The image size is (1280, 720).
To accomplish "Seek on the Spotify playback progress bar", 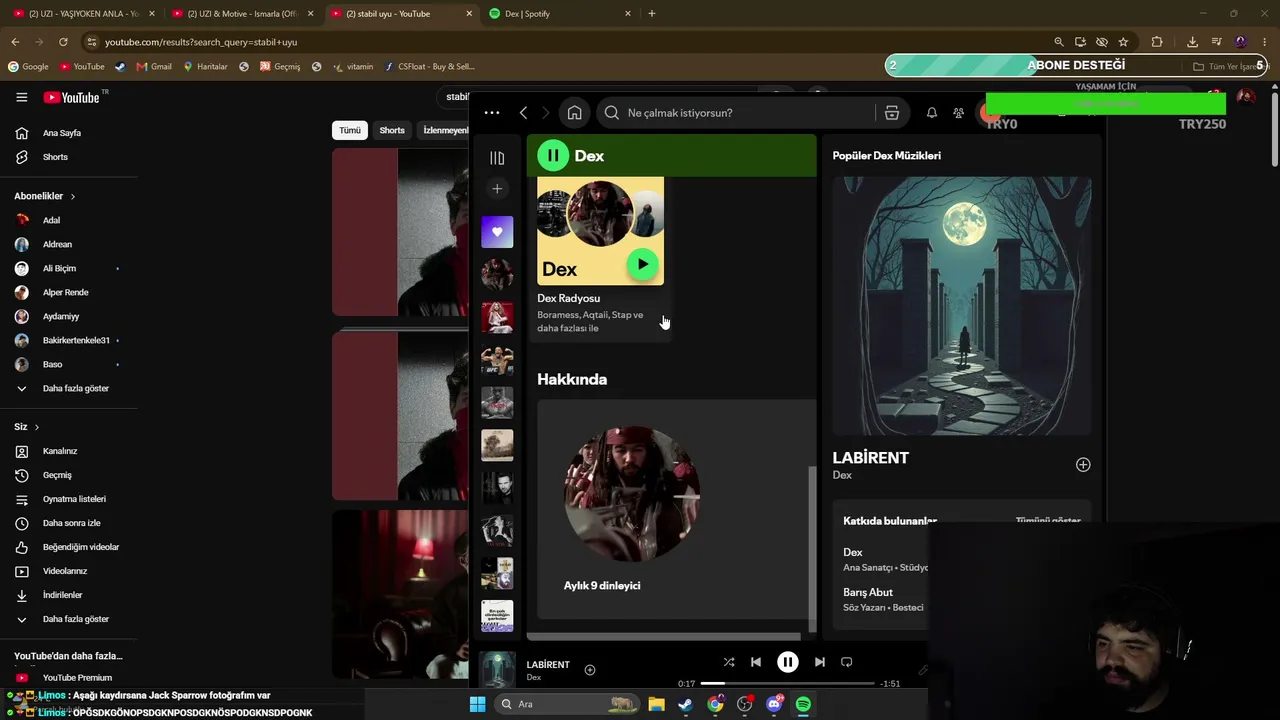I will [788, 684].
